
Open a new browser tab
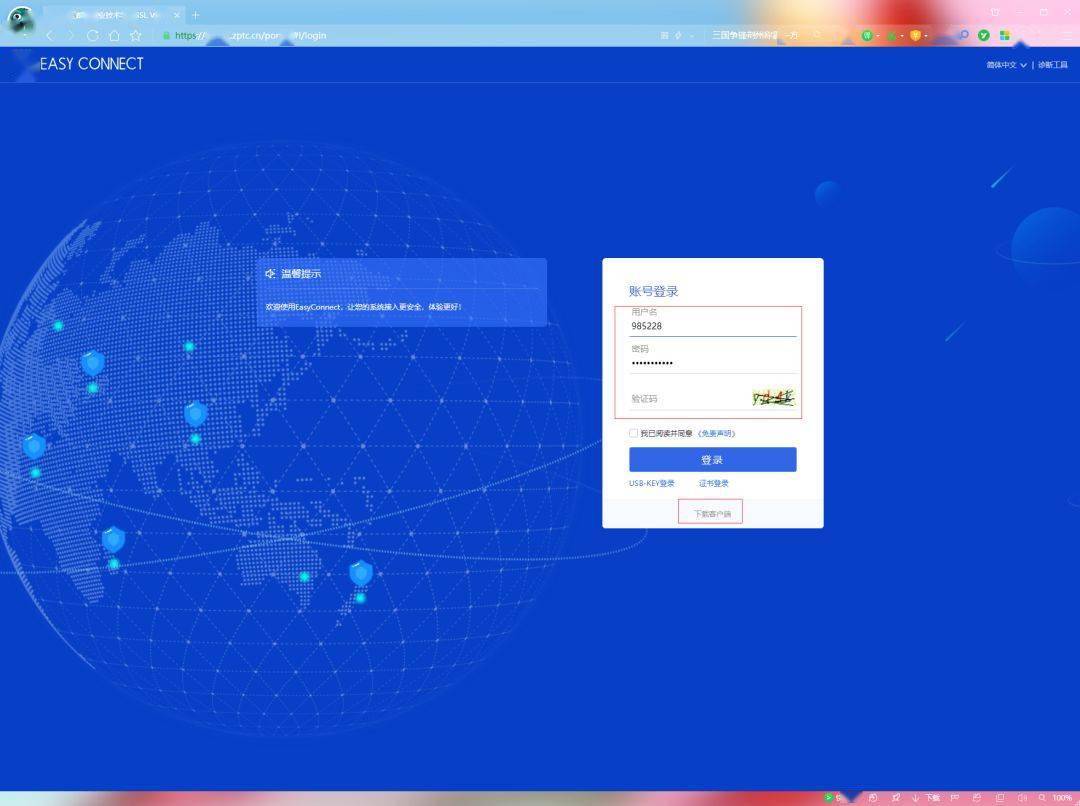(196, 14)
